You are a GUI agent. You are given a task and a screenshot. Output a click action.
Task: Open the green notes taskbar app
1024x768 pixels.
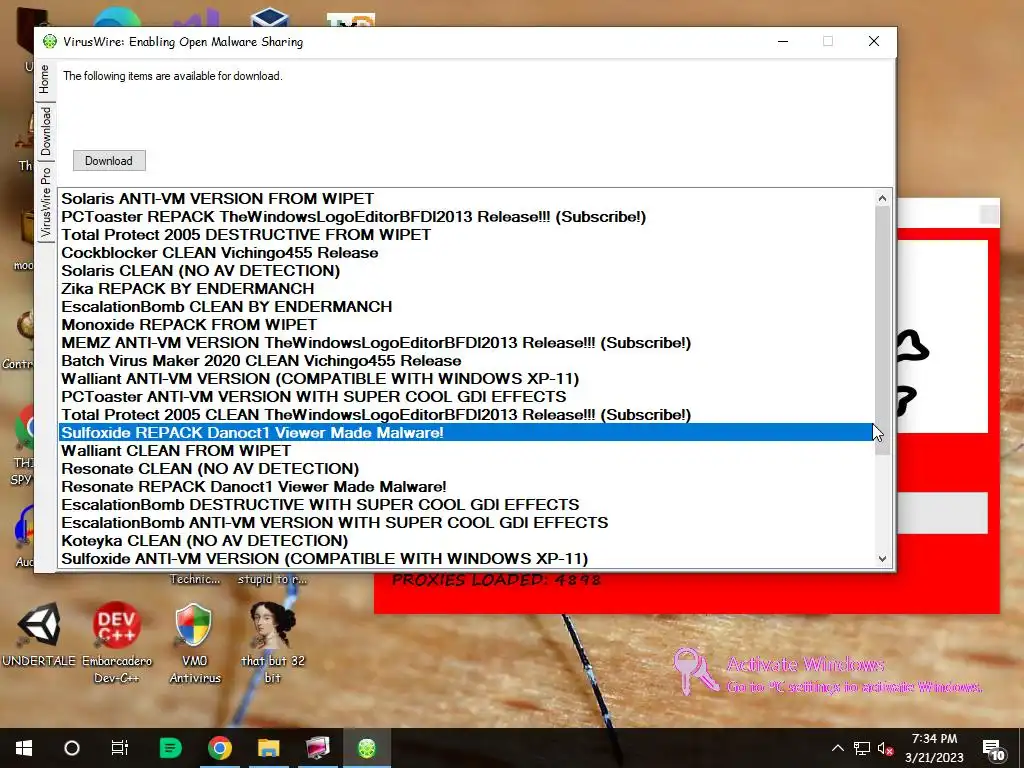(x=170, y=748)
